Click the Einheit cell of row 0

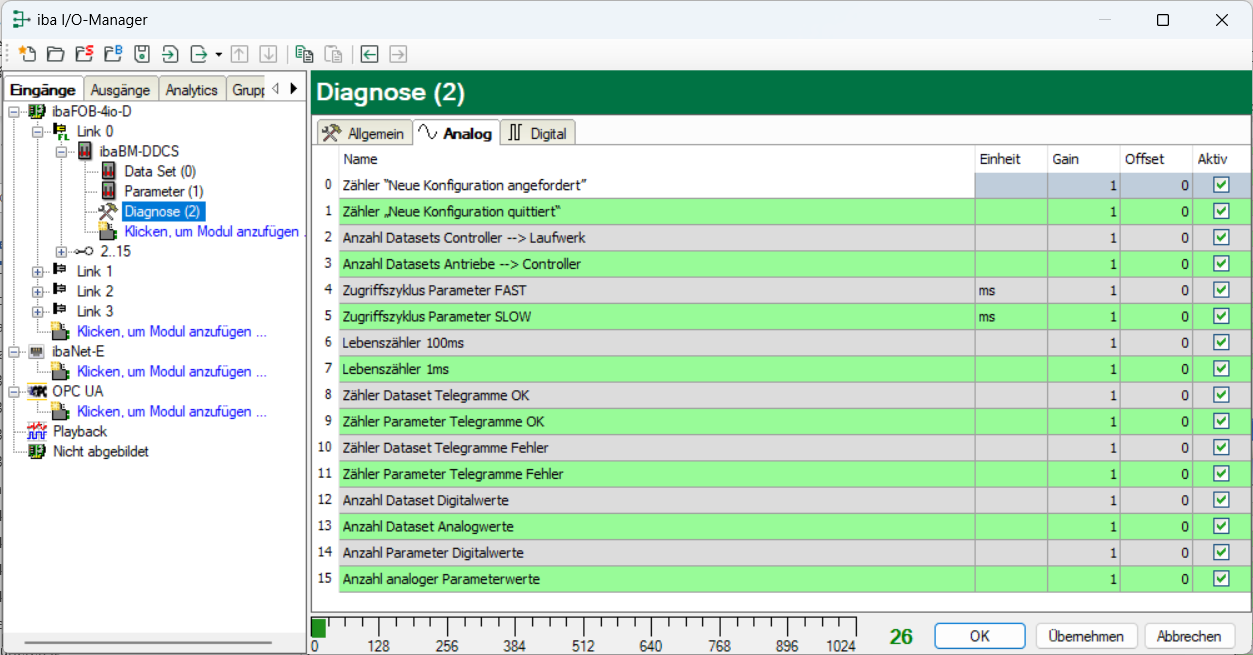[1010, 185]
